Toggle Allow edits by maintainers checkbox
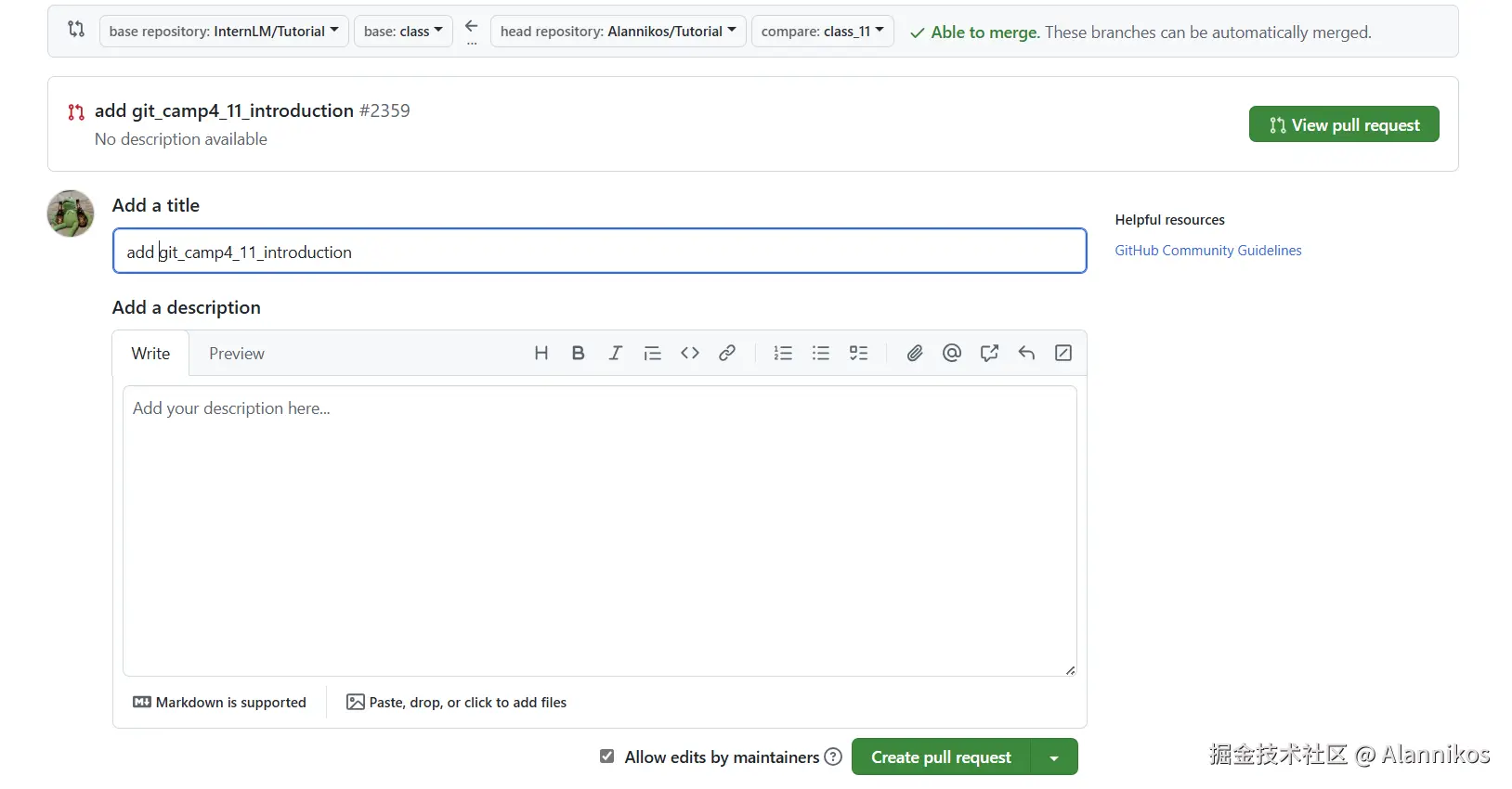The image size is (1512, 789). coord(607,757)
